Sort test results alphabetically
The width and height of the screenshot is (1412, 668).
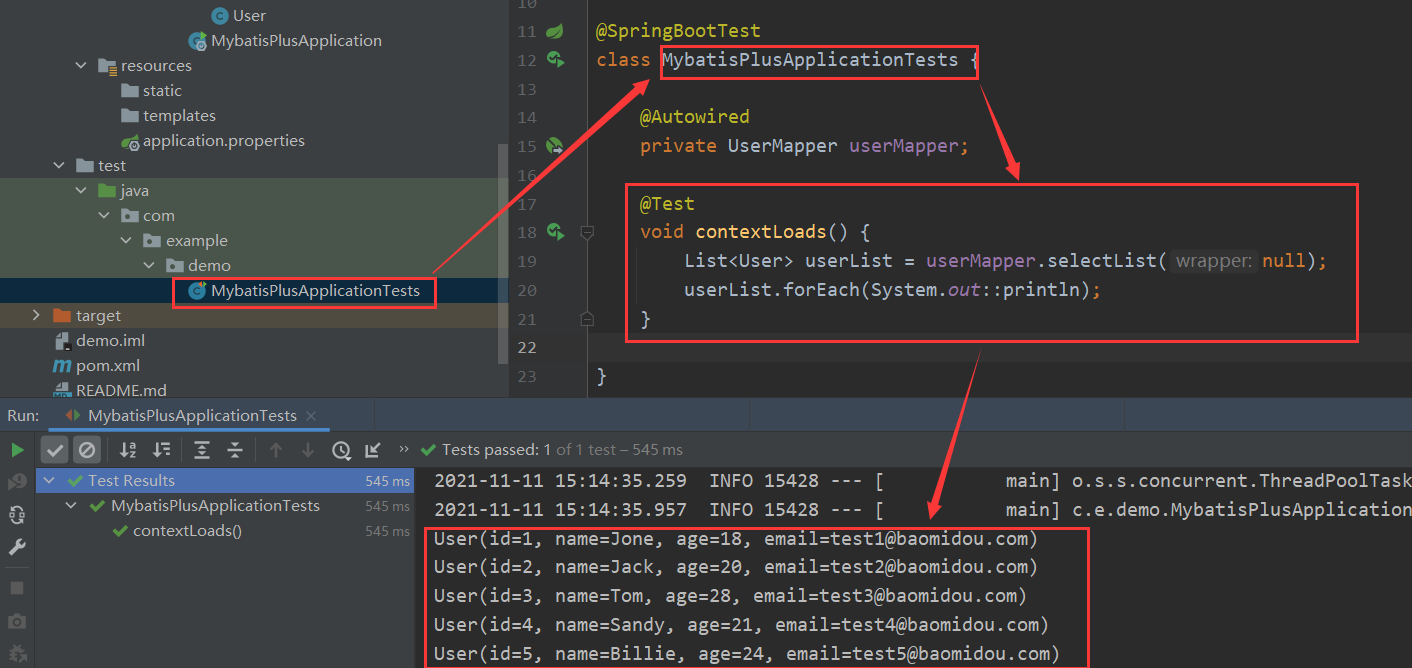[x=128, y=450]
